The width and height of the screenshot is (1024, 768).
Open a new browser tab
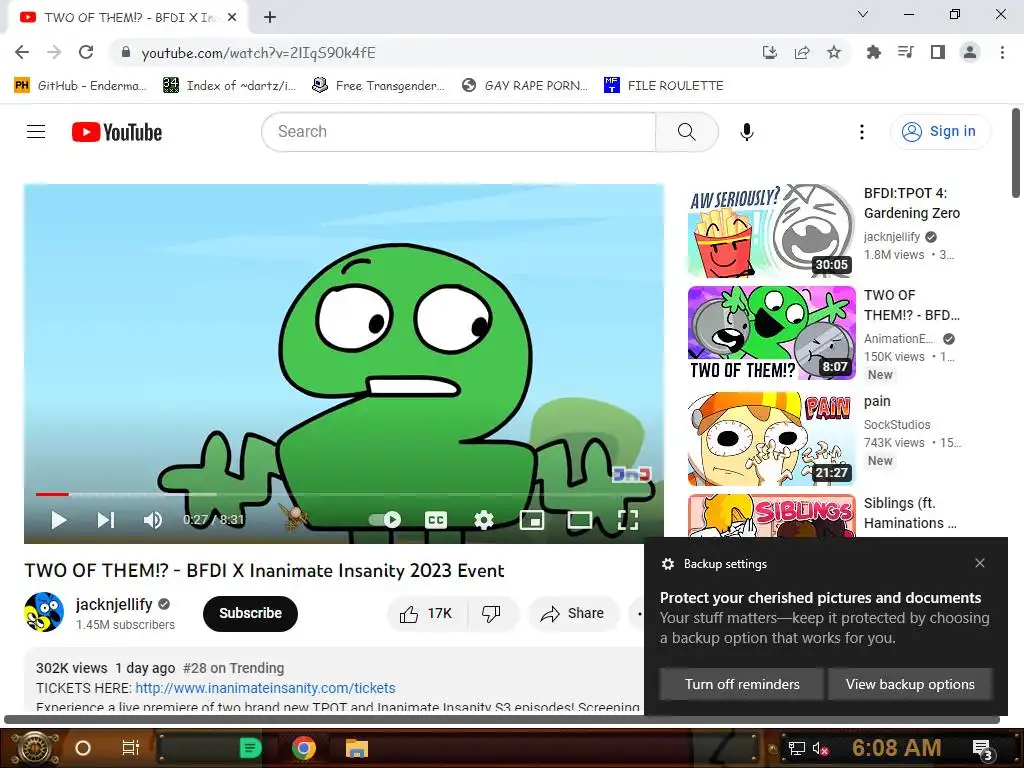(270, 18)
